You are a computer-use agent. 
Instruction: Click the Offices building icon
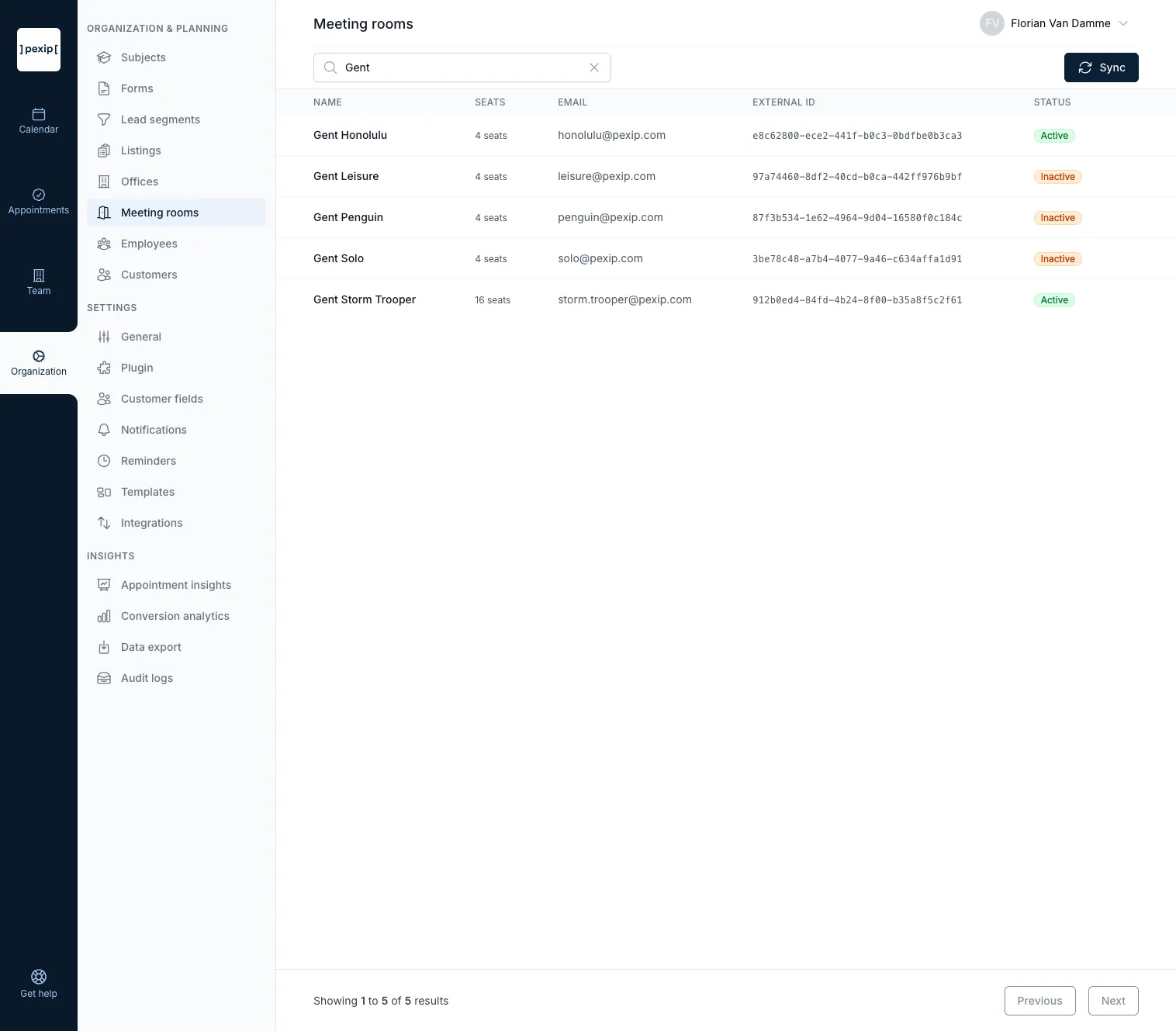104,182
